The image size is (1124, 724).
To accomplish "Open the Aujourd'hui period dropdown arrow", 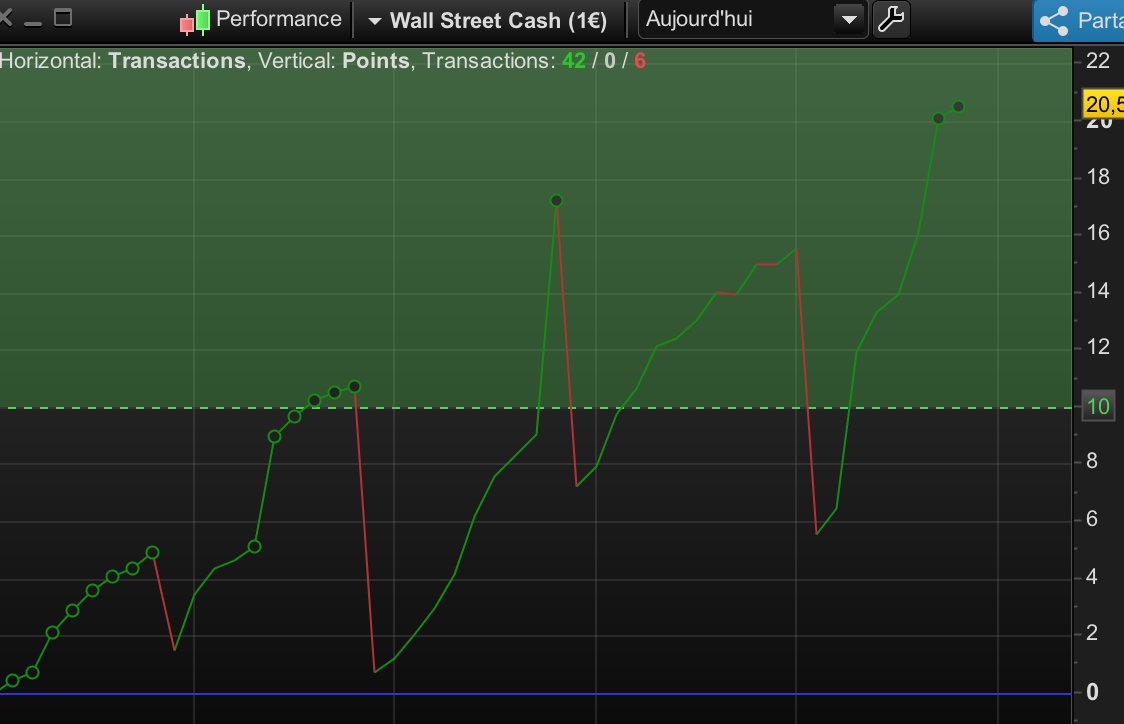I will tap(849, 19).
